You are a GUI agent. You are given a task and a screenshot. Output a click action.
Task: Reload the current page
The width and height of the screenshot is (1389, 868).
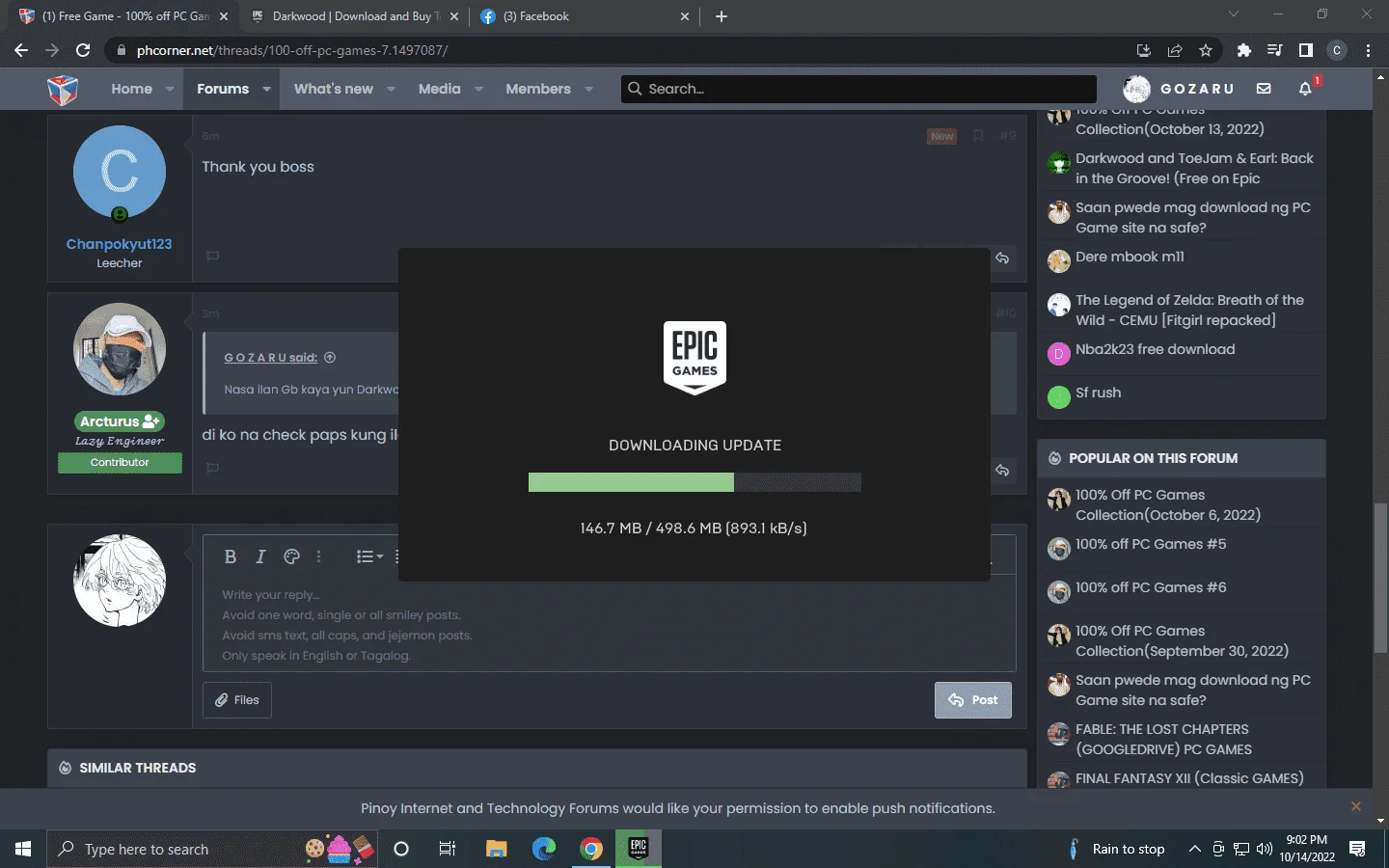[83, 50]
